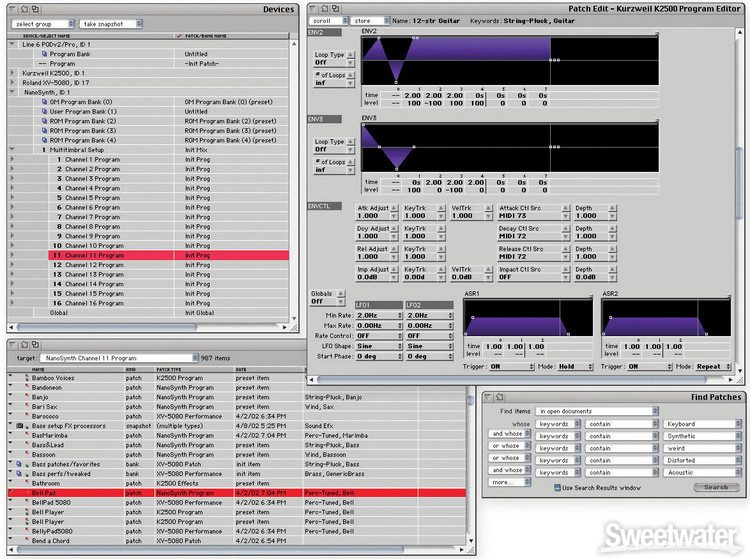Toggle the Use Search Results window checkbox
750x559 pixels.
pyautogui.click(x=558, y=487)
